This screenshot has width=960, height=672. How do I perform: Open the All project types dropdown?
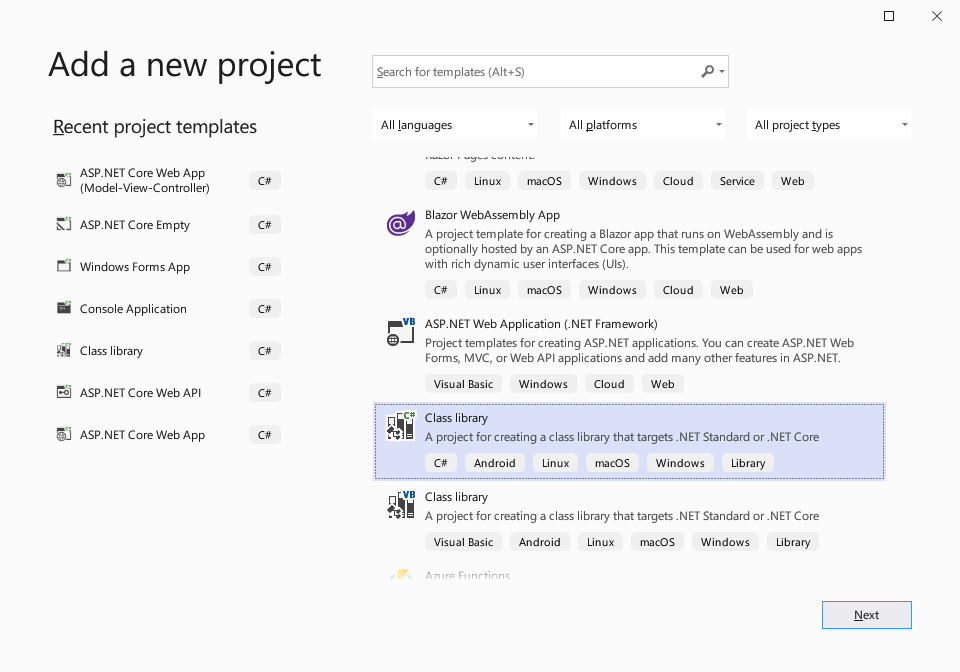829,125
